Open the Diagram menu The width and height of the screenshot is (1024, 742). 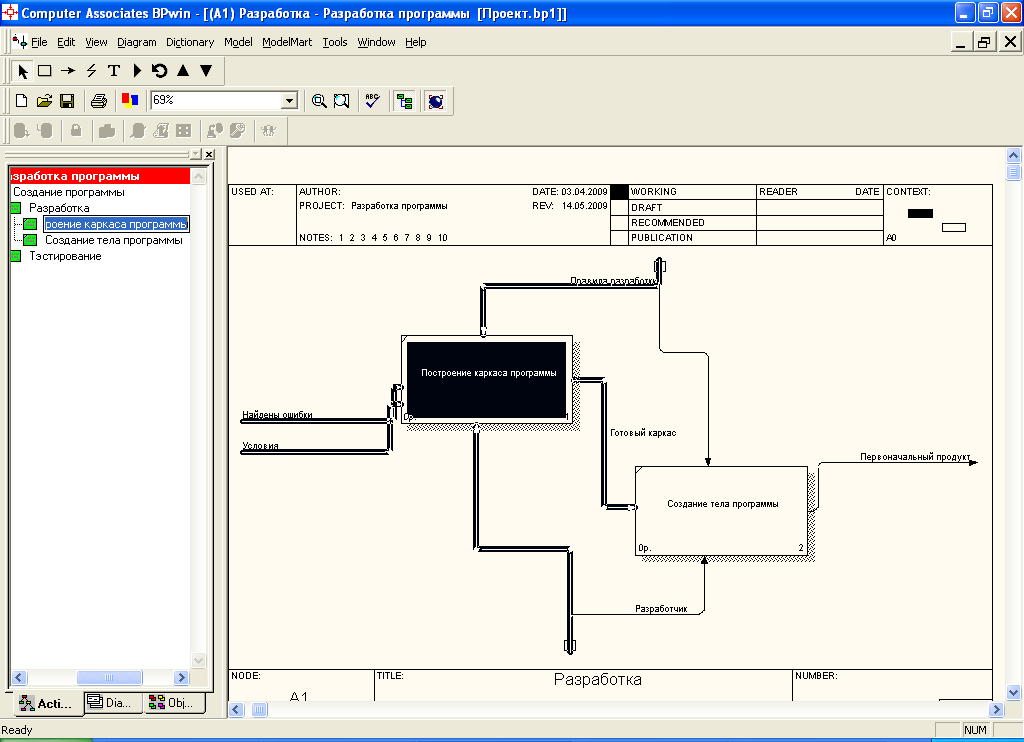(x=136, y=42)
